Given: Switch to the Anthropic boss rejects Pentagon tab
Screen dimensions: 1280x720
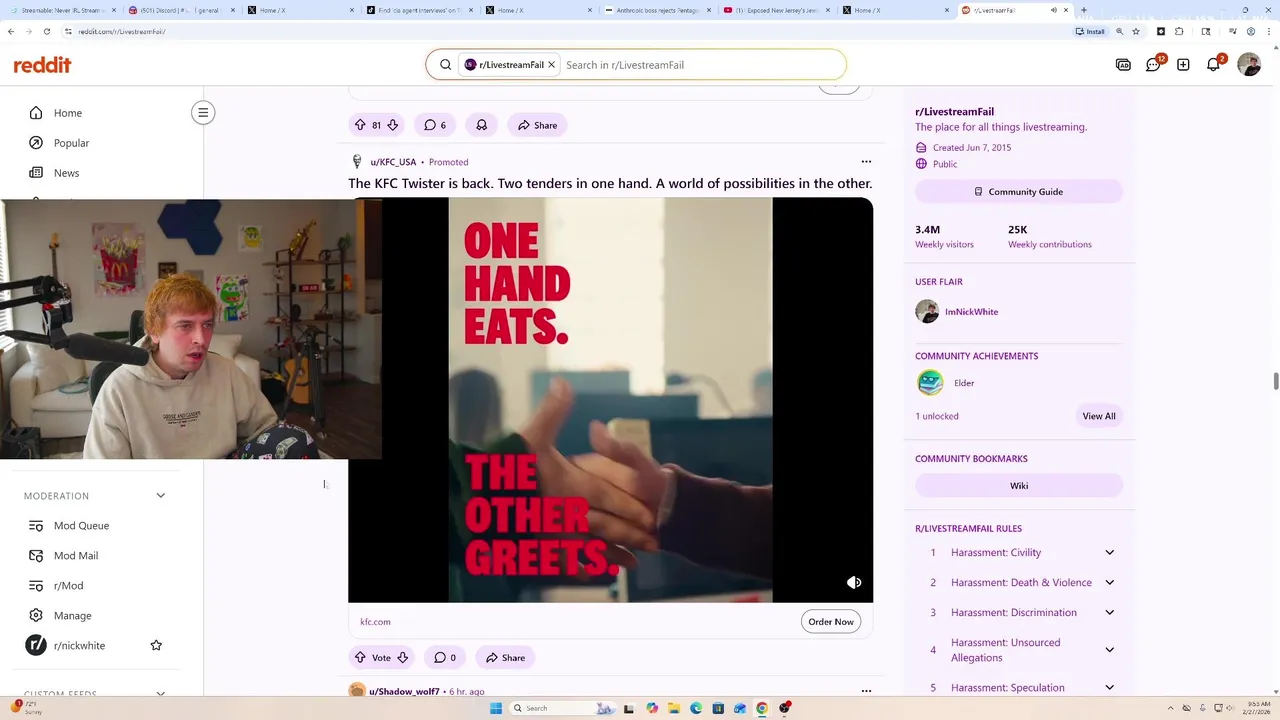Looking at the screenshot, I should (x=655, y=10).
